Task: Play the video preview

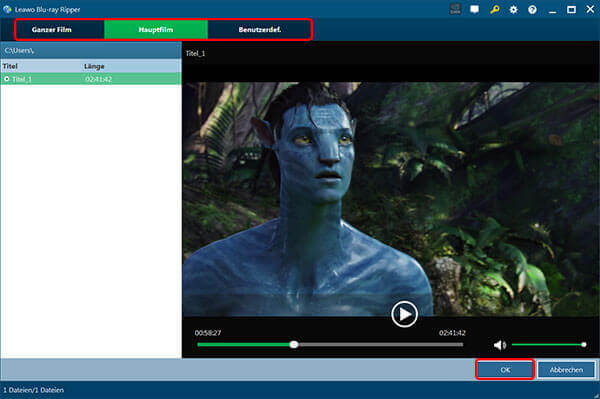Action: tap(404, 314)
